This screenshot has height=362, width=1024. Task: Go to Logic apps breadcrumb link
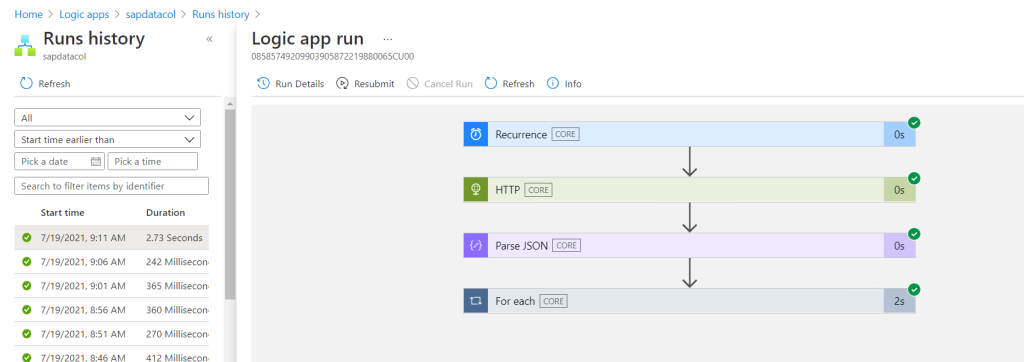(84, 14)
